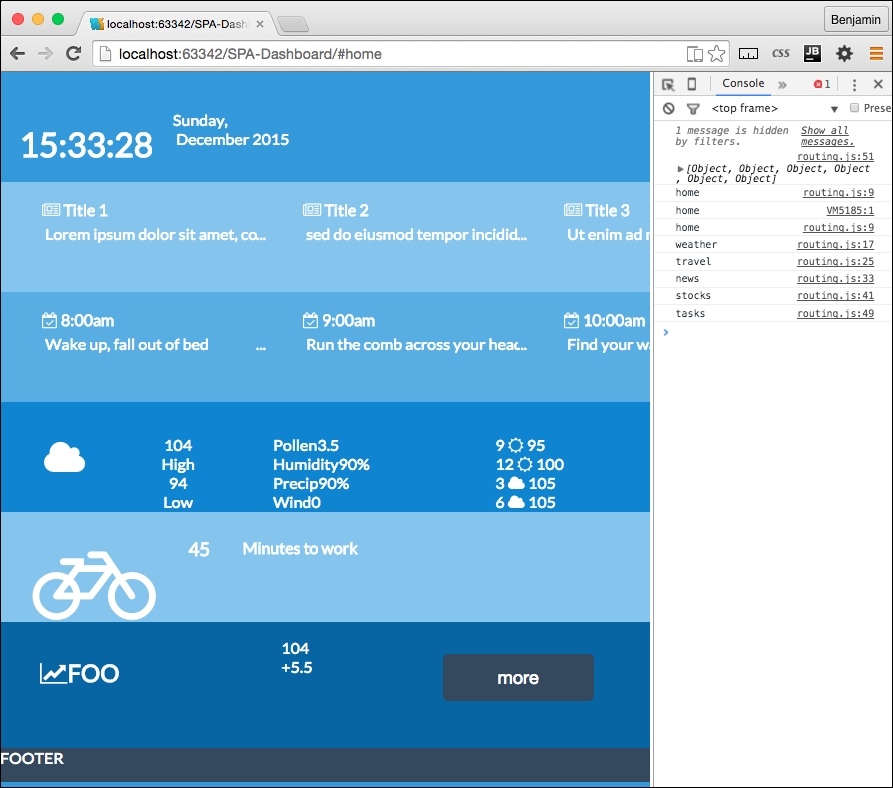Clear the console with the ban icon

(x=669, y=108)
